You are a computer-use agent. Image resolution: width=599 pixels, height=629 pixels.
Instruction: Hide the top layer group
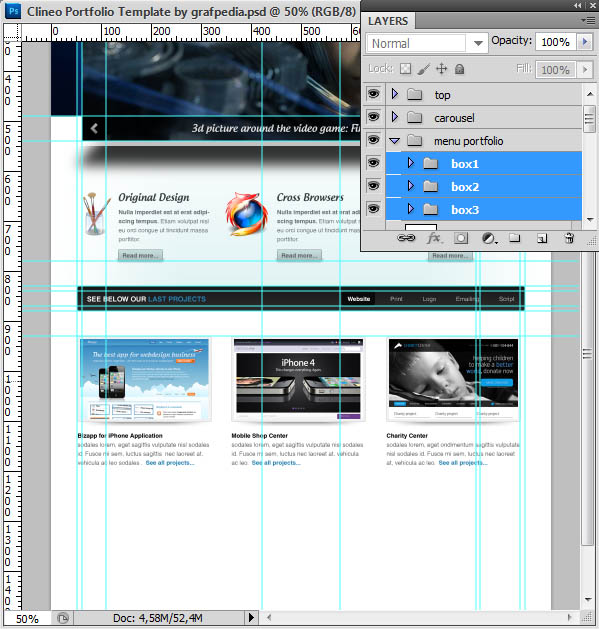tap(374, 94)
